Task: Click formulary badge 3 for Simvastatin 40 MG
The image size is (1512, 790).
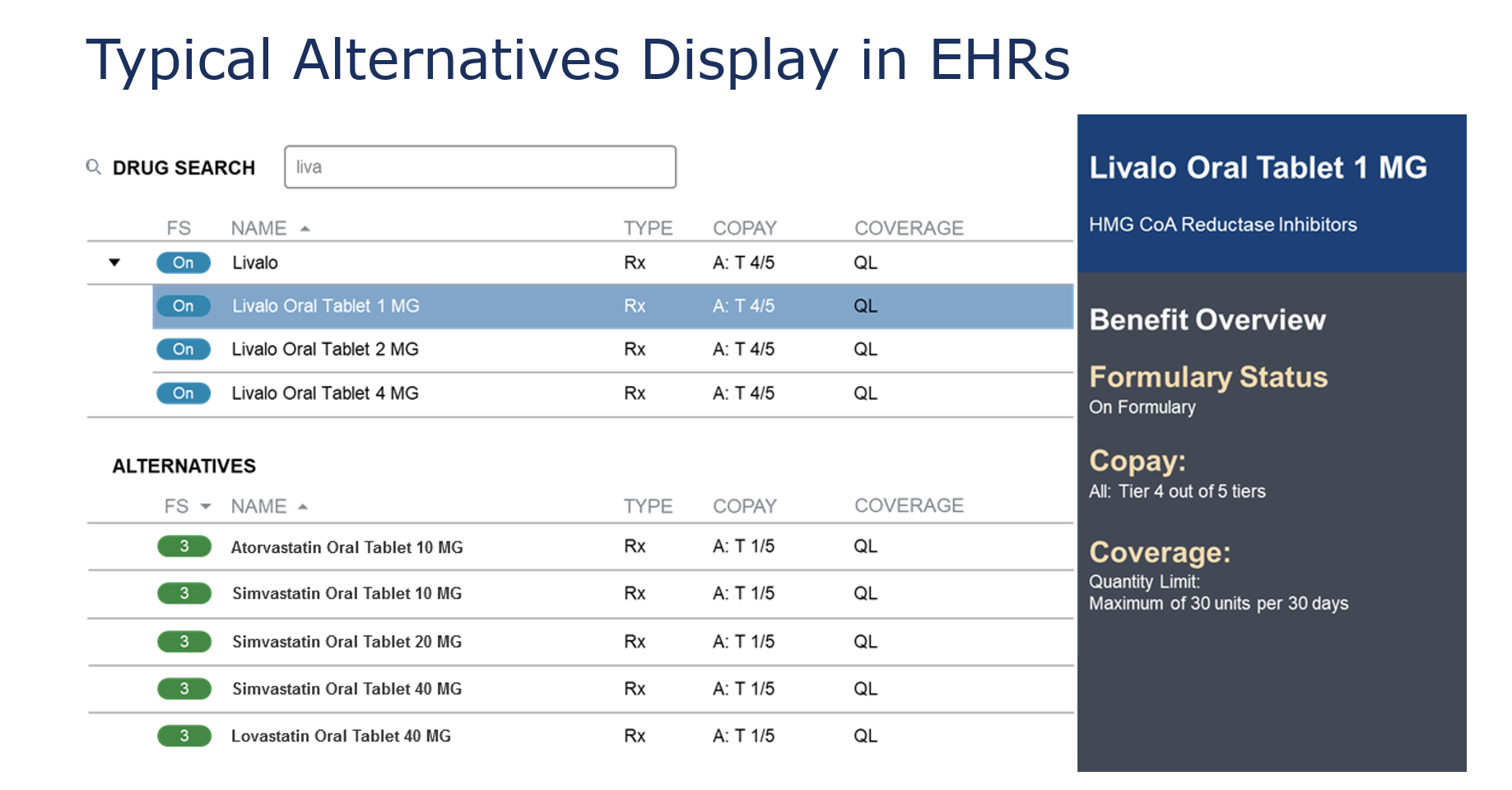Action: coord(184,689)
